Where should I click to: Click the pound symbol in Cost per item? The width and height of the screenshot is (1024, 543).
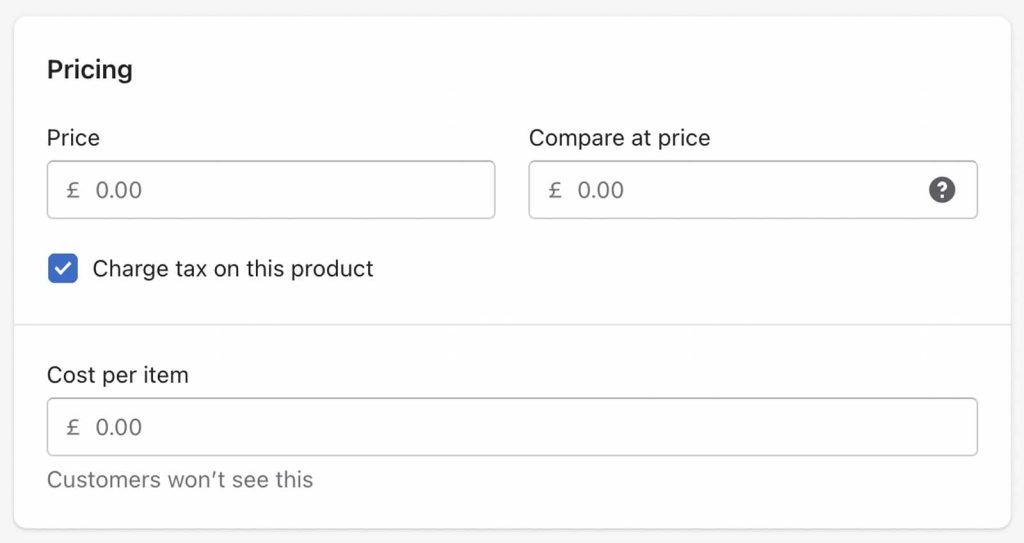click(x=73, y=427)
